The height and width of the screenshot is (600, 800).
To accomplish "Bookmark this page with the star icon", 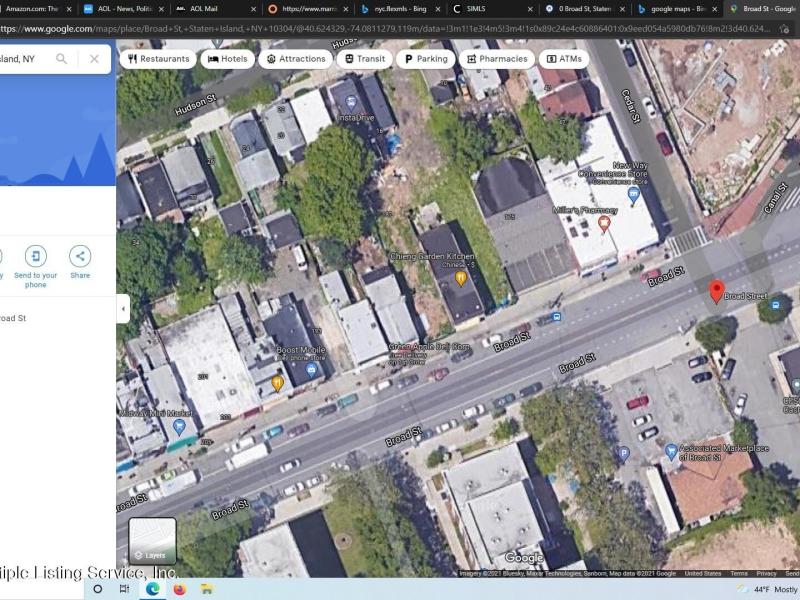I will point(784,29).
